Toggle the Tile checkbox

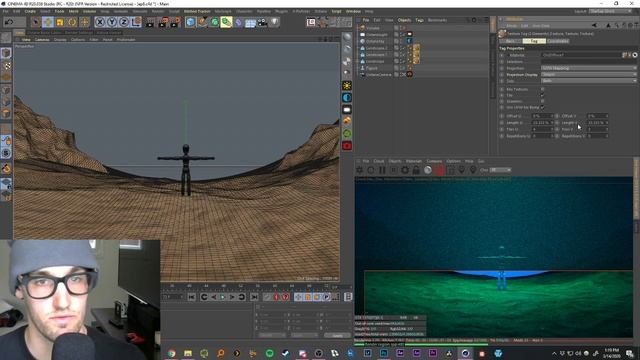pyautogui.click(x=542, y=95)
